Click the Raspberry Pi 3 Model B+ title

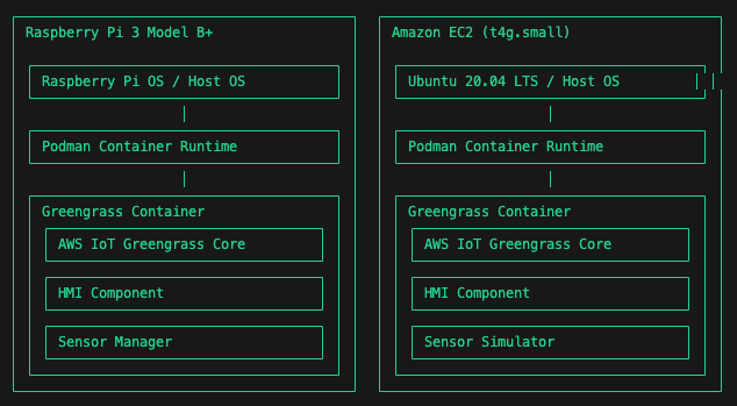(x=119, y=33)
